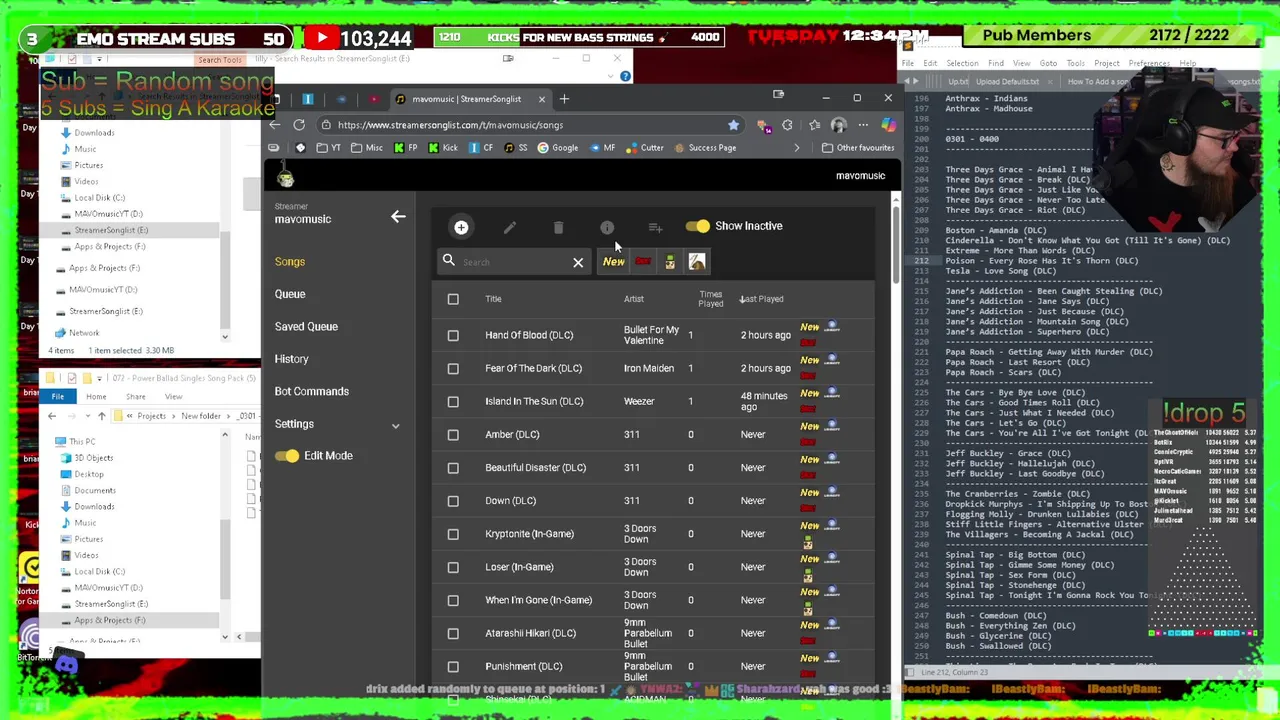Open Queue in the sidebar
This screenshot has height=720, width=1280.
pos(290,294)
